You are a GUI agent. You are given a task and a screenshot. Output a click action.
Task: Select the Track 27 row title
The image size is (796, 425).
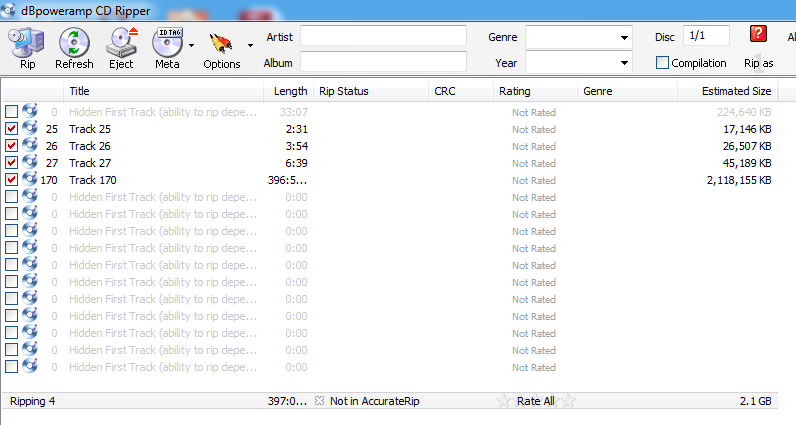click(x=90, y=163)
